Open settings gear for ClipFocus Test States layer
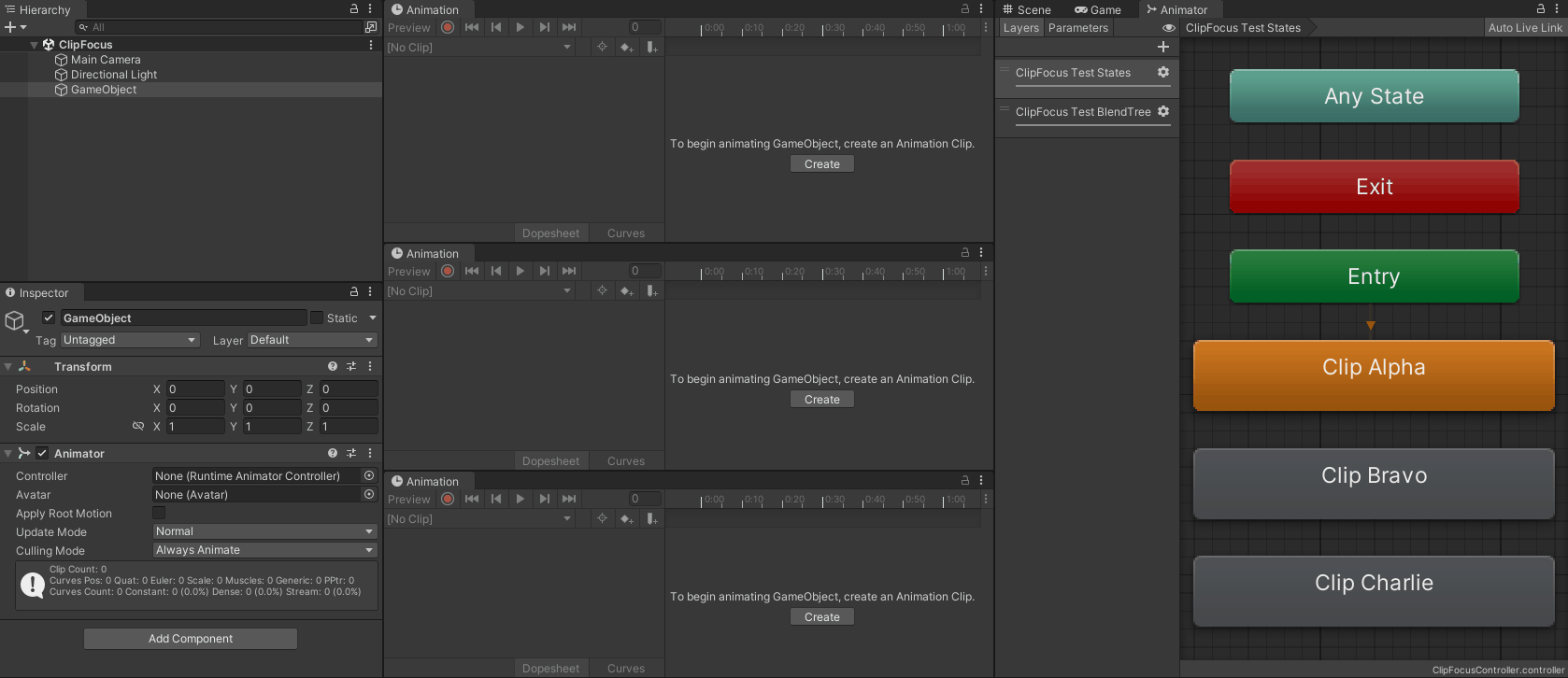 (1163, 72)
